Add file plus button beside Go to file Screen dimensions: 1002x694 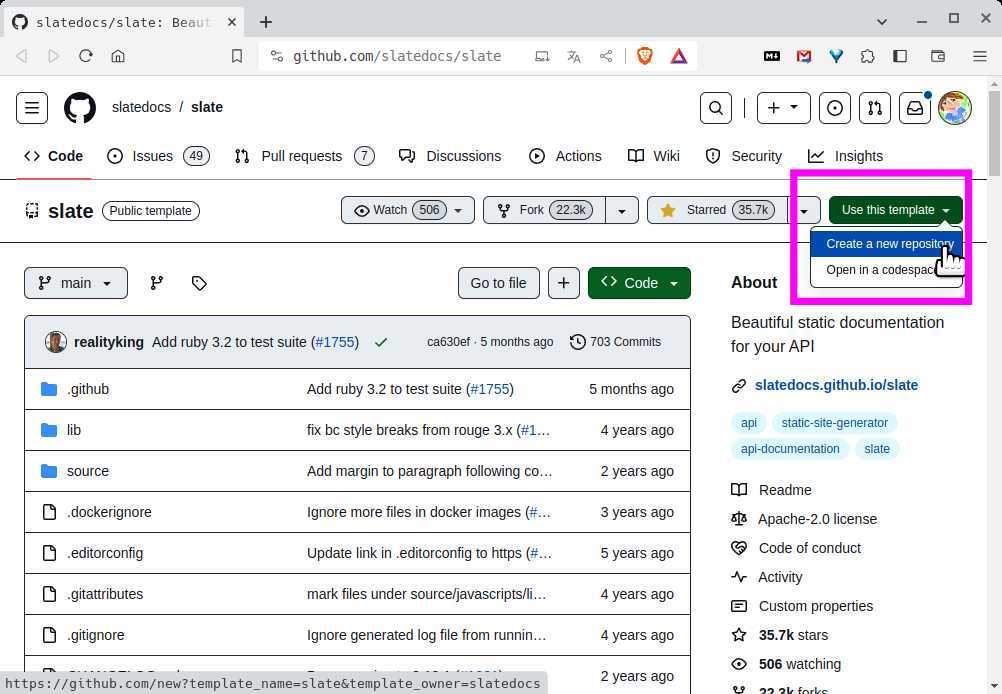[x=564, y=283]
